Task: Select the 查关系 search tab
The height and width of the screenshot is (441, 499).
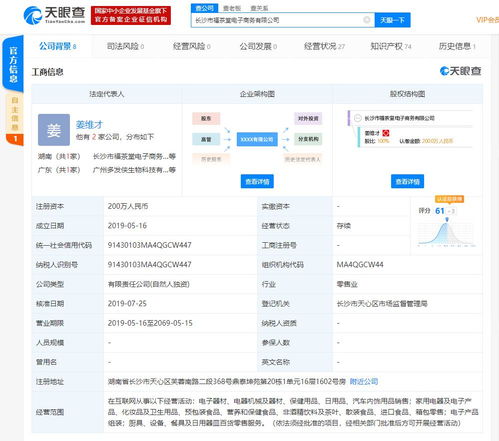Action: (259, 8)
